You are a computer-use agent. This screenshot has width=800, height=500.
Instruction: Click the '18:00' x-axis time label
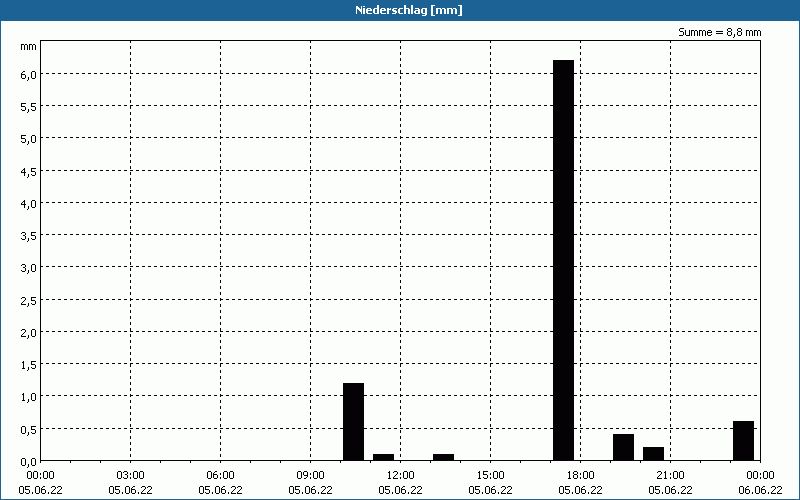(581, 476)
